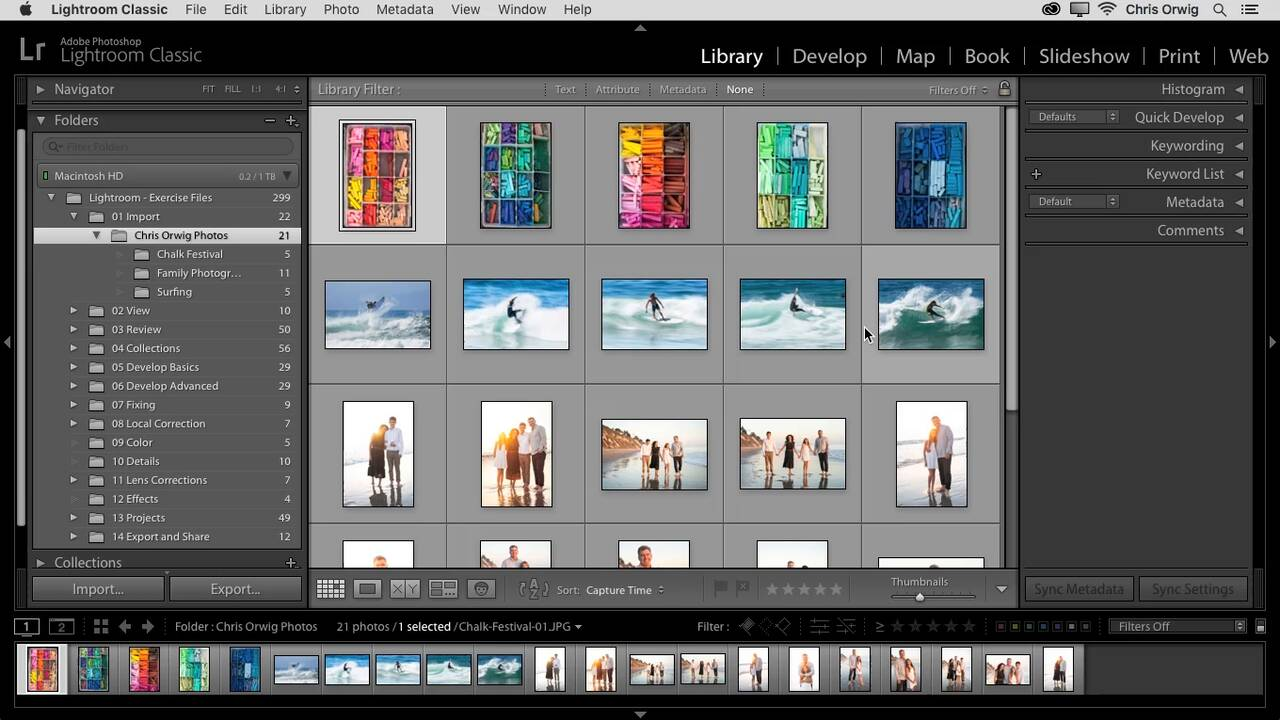Viewport: 1280px width, 720px height.
Task: Click the go forward arrow in filmstrip bar
Action: (x=148, y=627)
